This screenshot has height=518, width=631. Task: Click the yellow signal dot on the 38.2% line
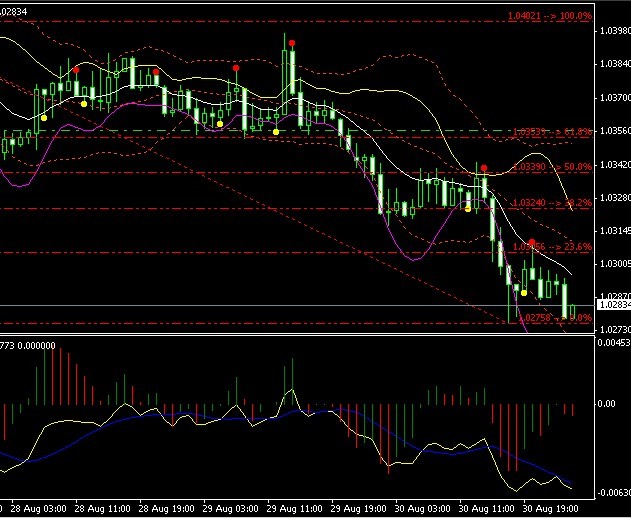pos(468,209)
